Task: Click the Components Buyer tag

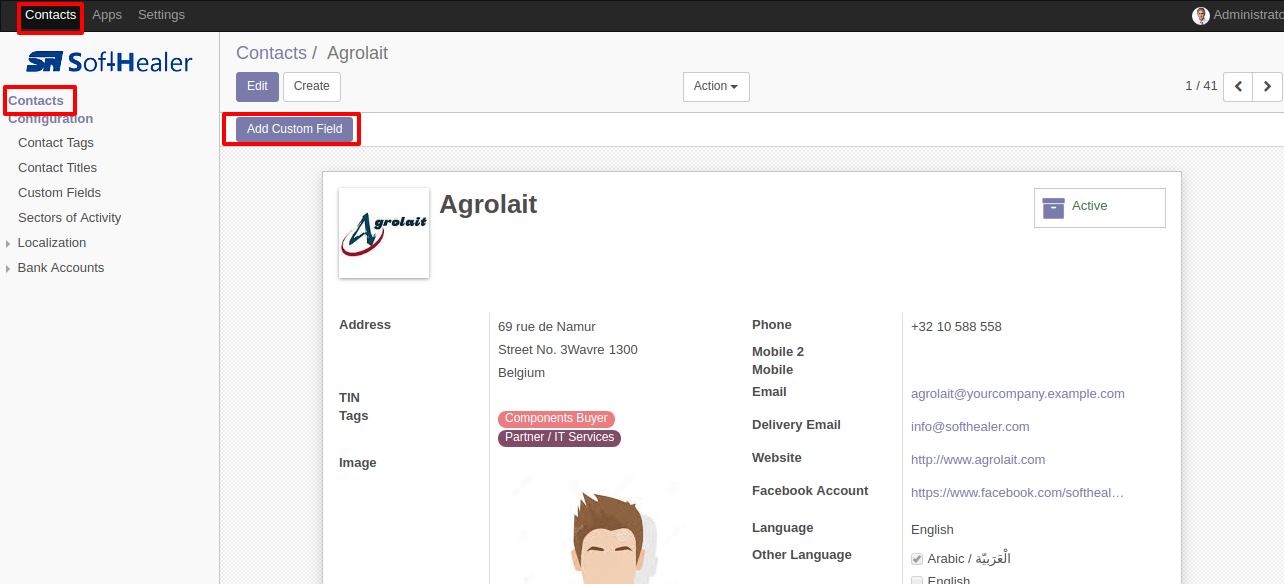Action: pos(556,419)
